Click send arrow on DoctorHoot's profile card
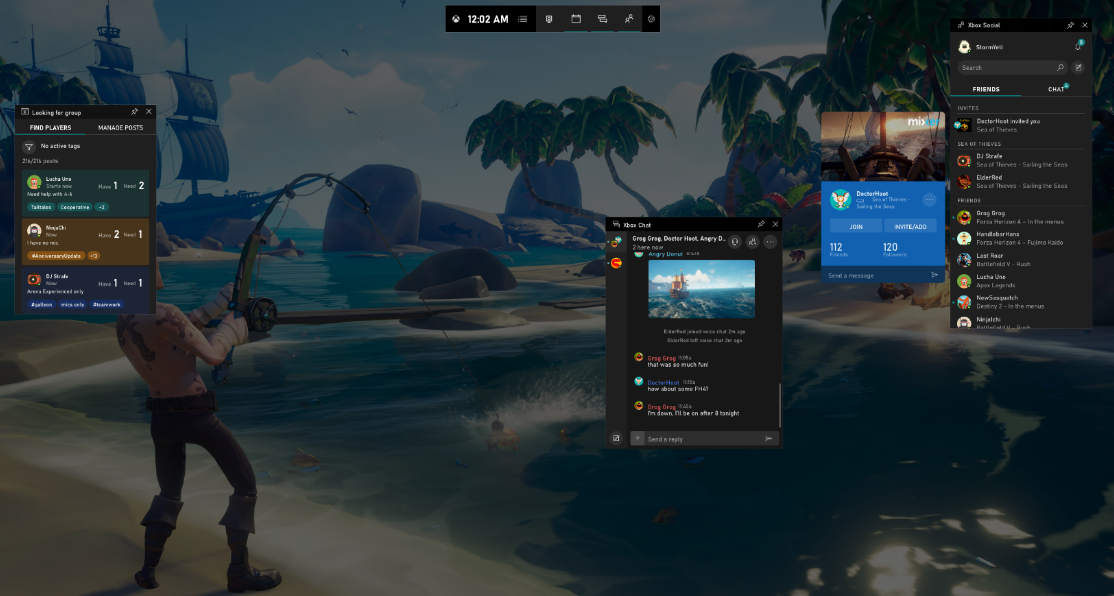 pyautogui.click(x=934, y=275)
